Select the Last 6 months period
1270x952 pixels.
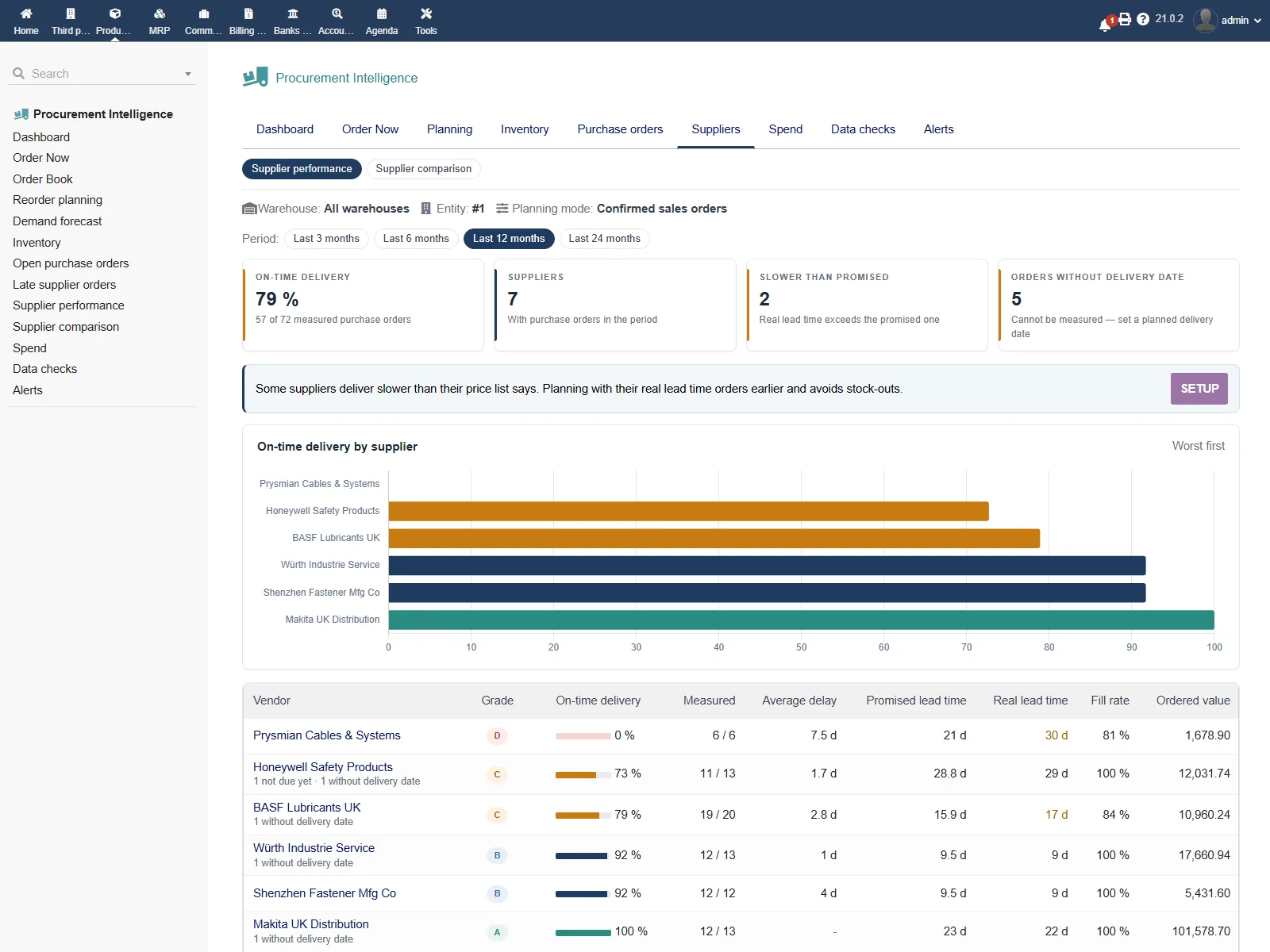pyautogui.click(x=416, y=239)
